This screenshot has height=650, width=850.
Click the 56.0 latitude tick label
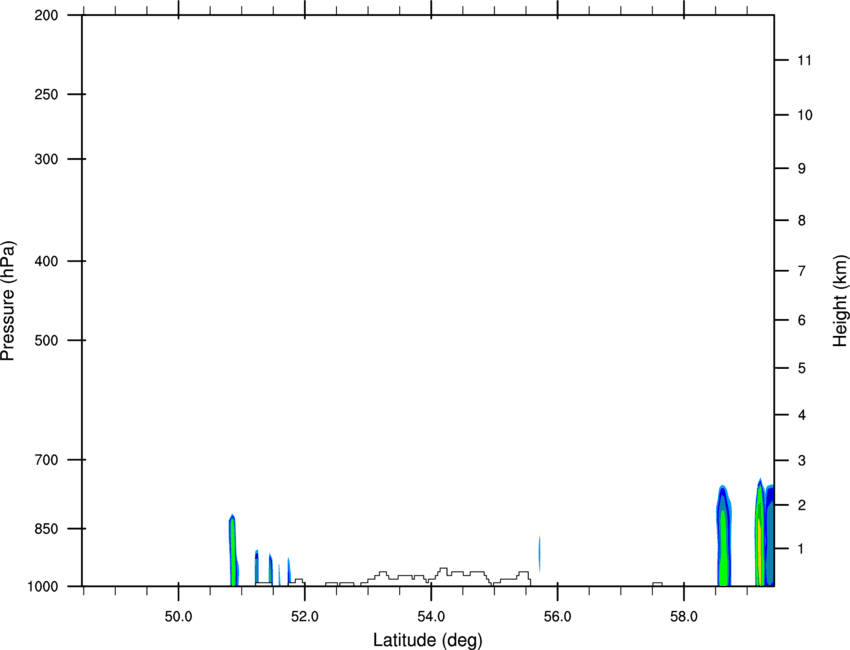tap(557, 617)
